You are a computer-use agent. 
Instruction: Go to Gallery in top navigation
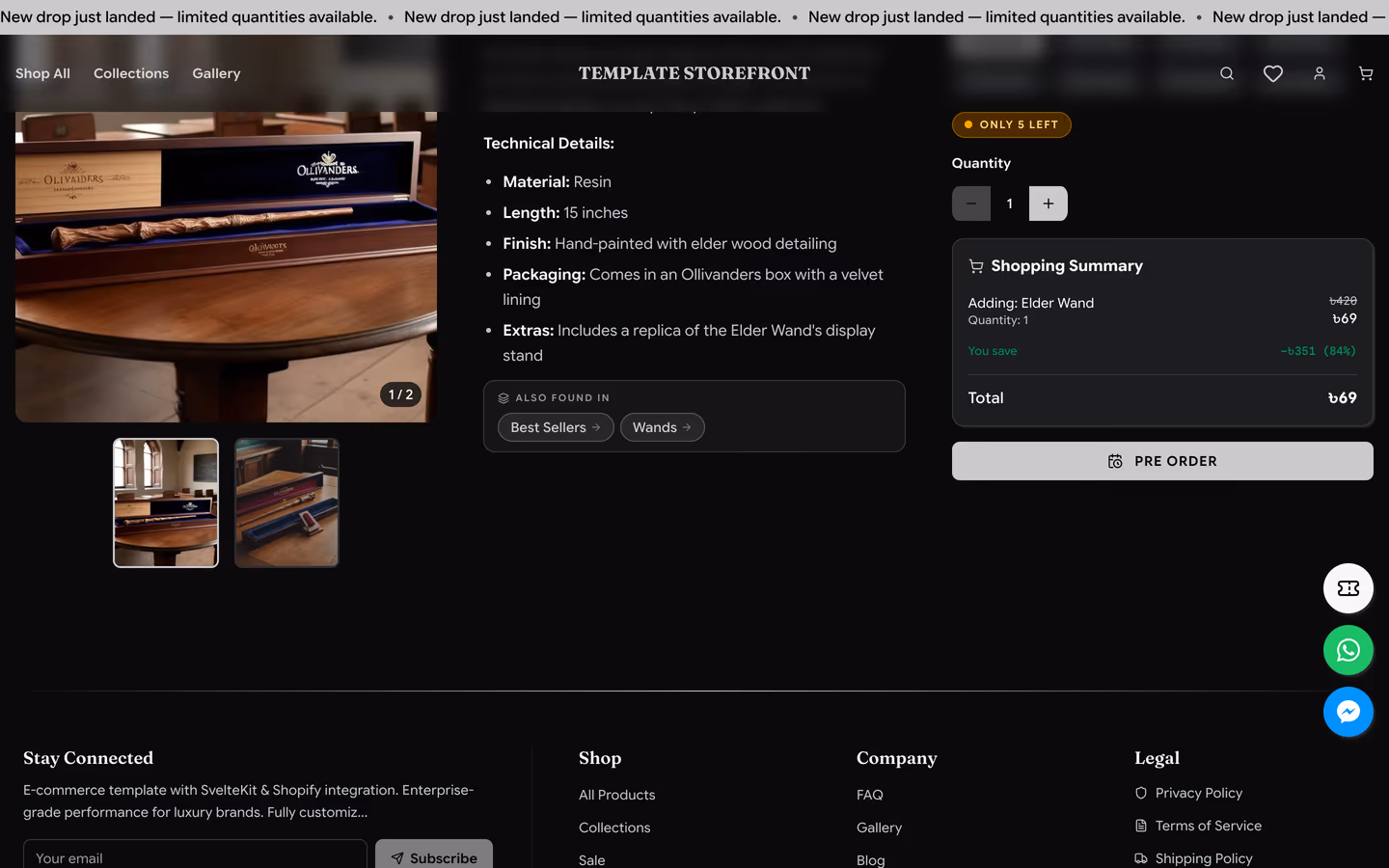216,73
